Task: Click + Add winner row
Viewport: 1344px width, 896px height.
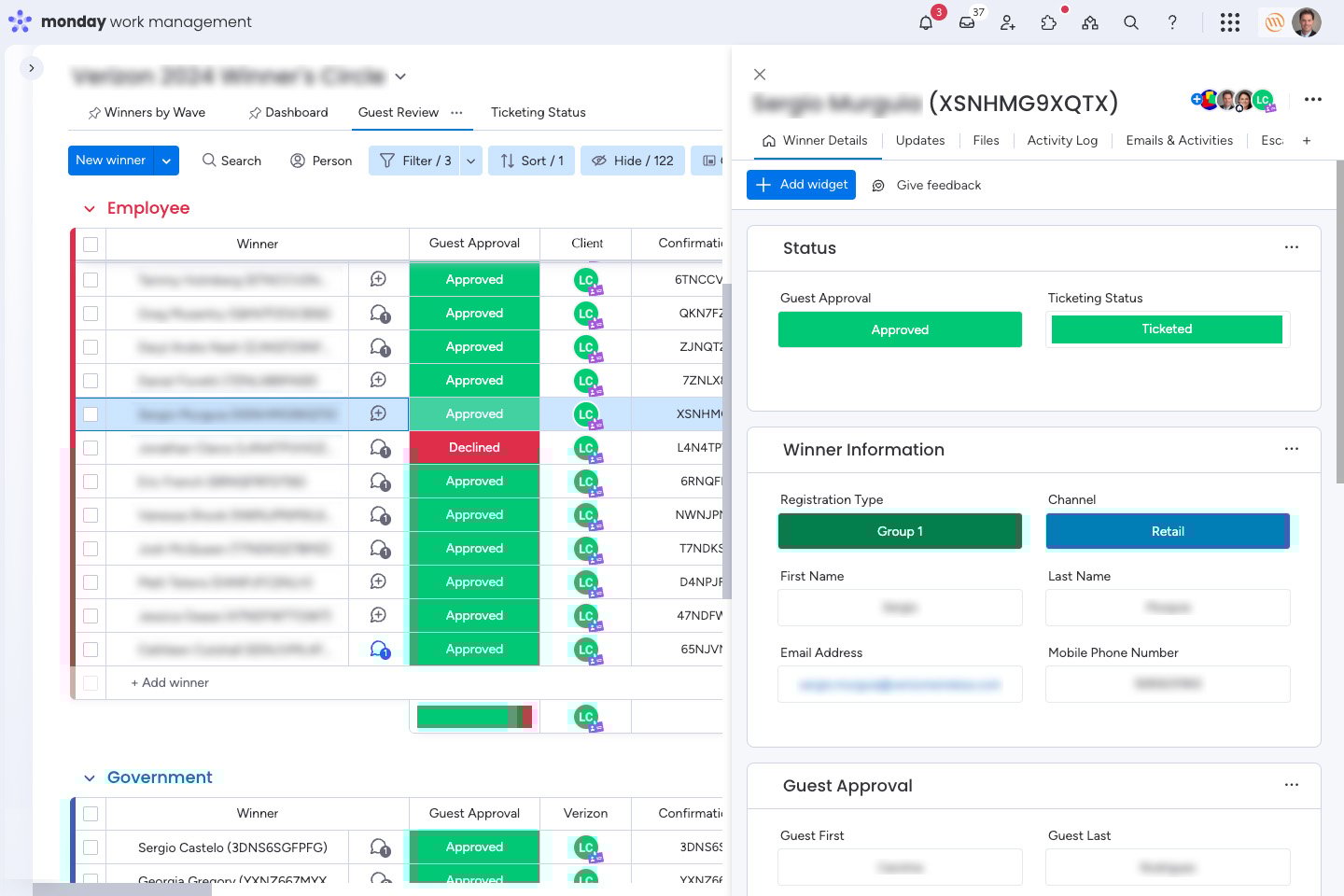Action: click(x=170, y=683)
